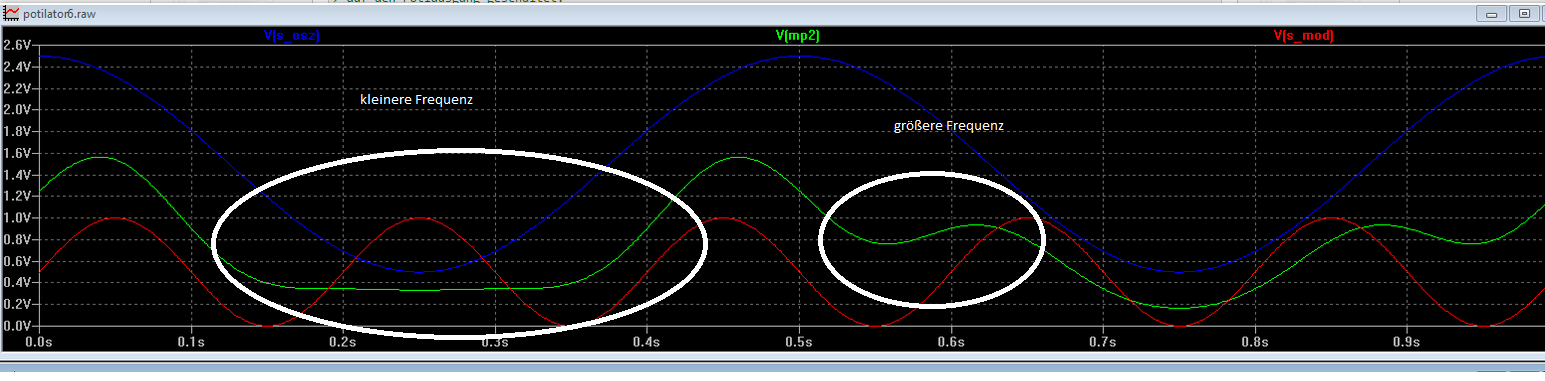The width and height of the screenshot is (1545, 381).
Task: Click the 1.6V vertical axis label
Action: (16, 153)
